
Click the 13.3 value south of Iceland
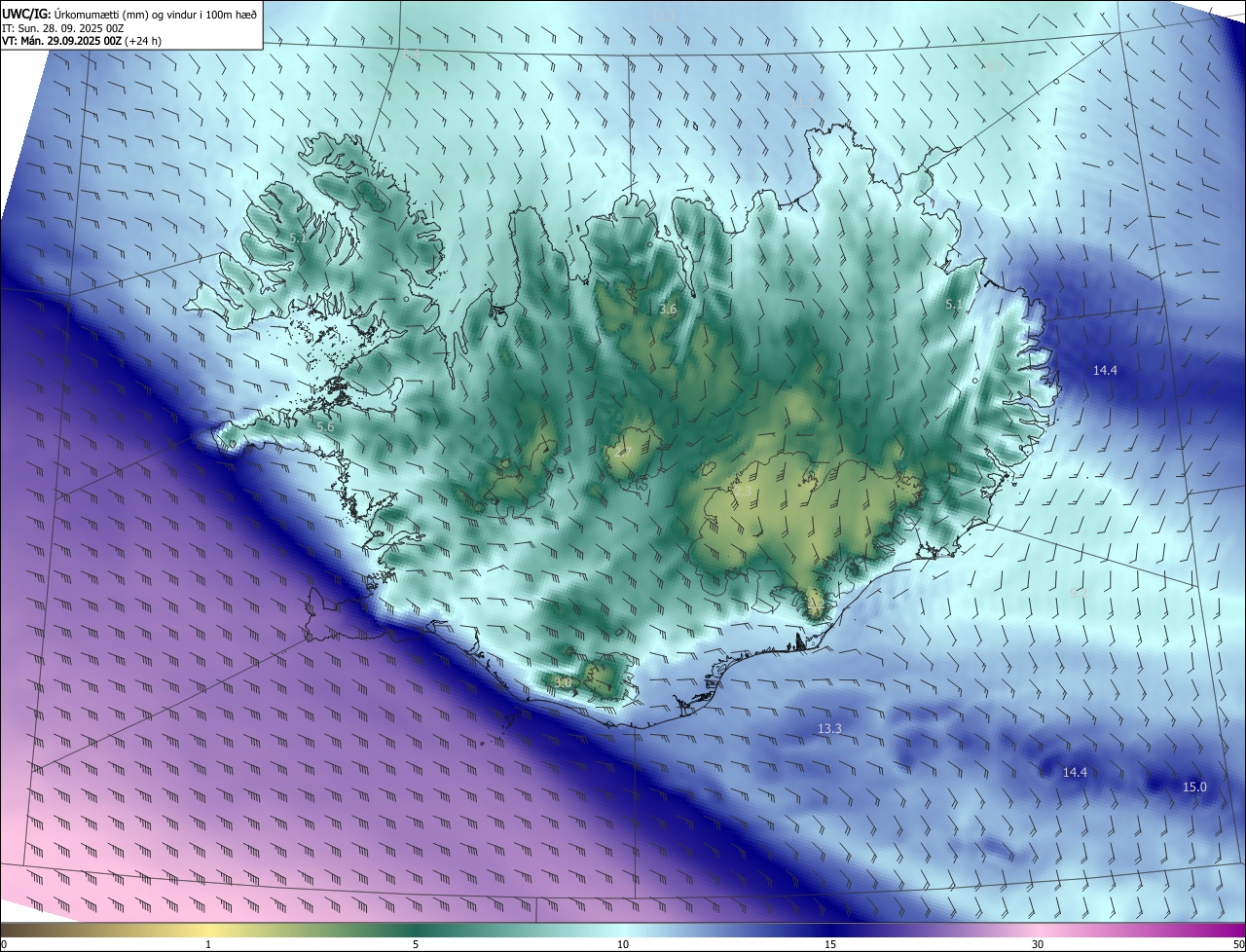tap(829, 728)
